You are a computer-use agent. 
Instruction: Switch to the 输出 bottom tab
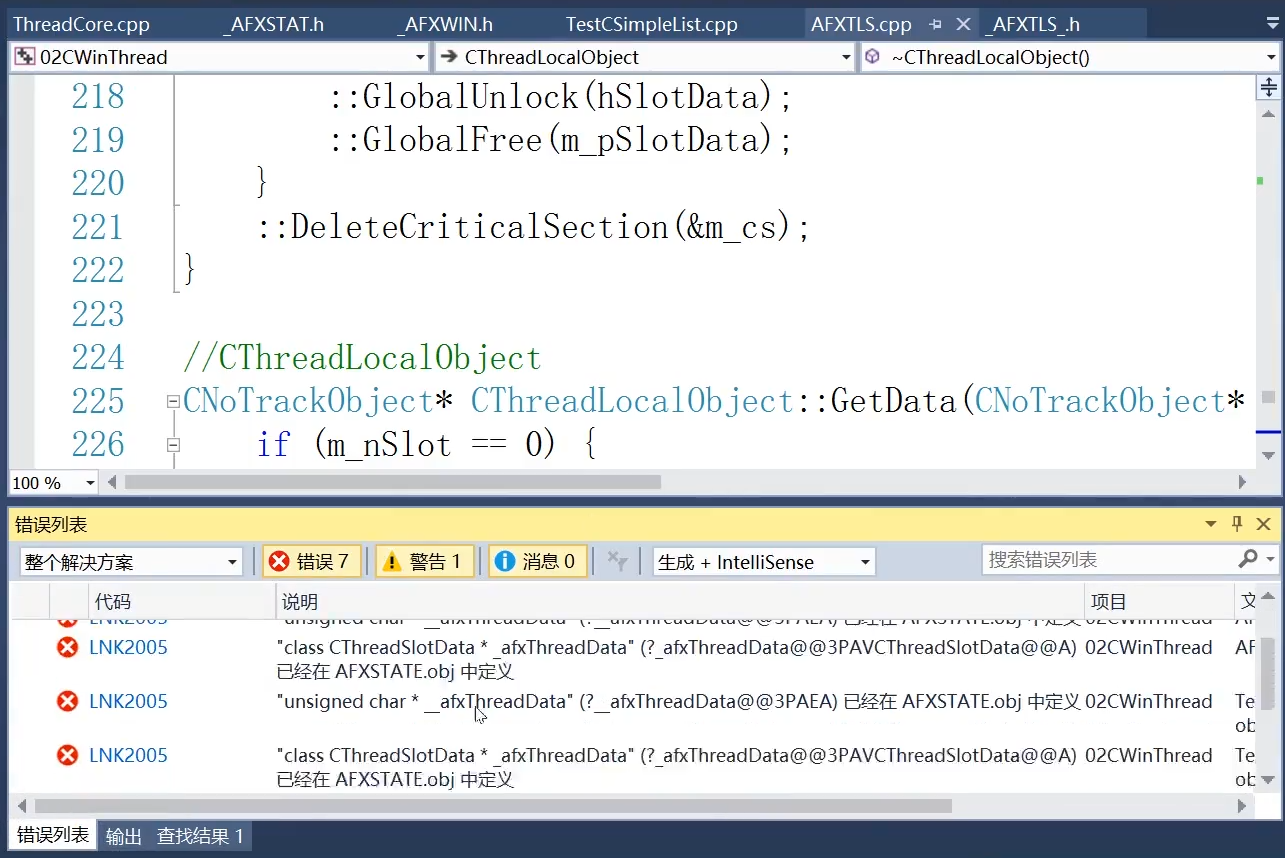click(124, 836)
